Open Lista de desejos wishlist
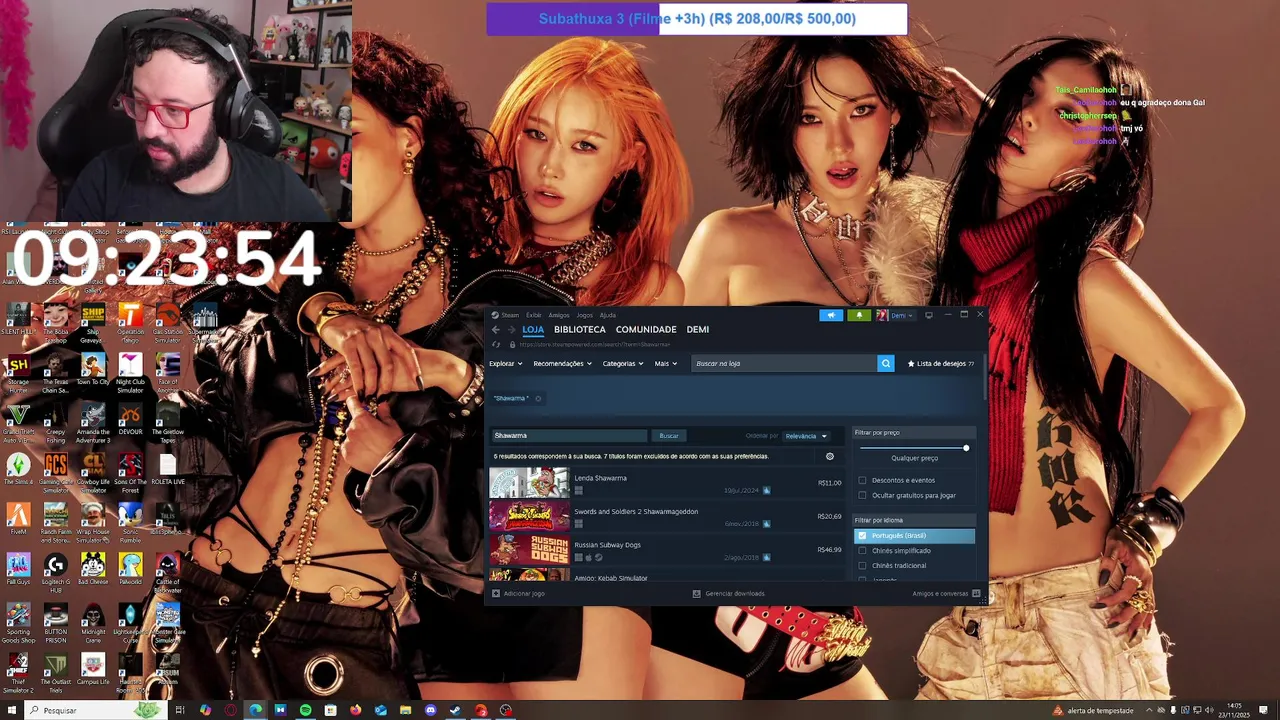 point(941,364)
